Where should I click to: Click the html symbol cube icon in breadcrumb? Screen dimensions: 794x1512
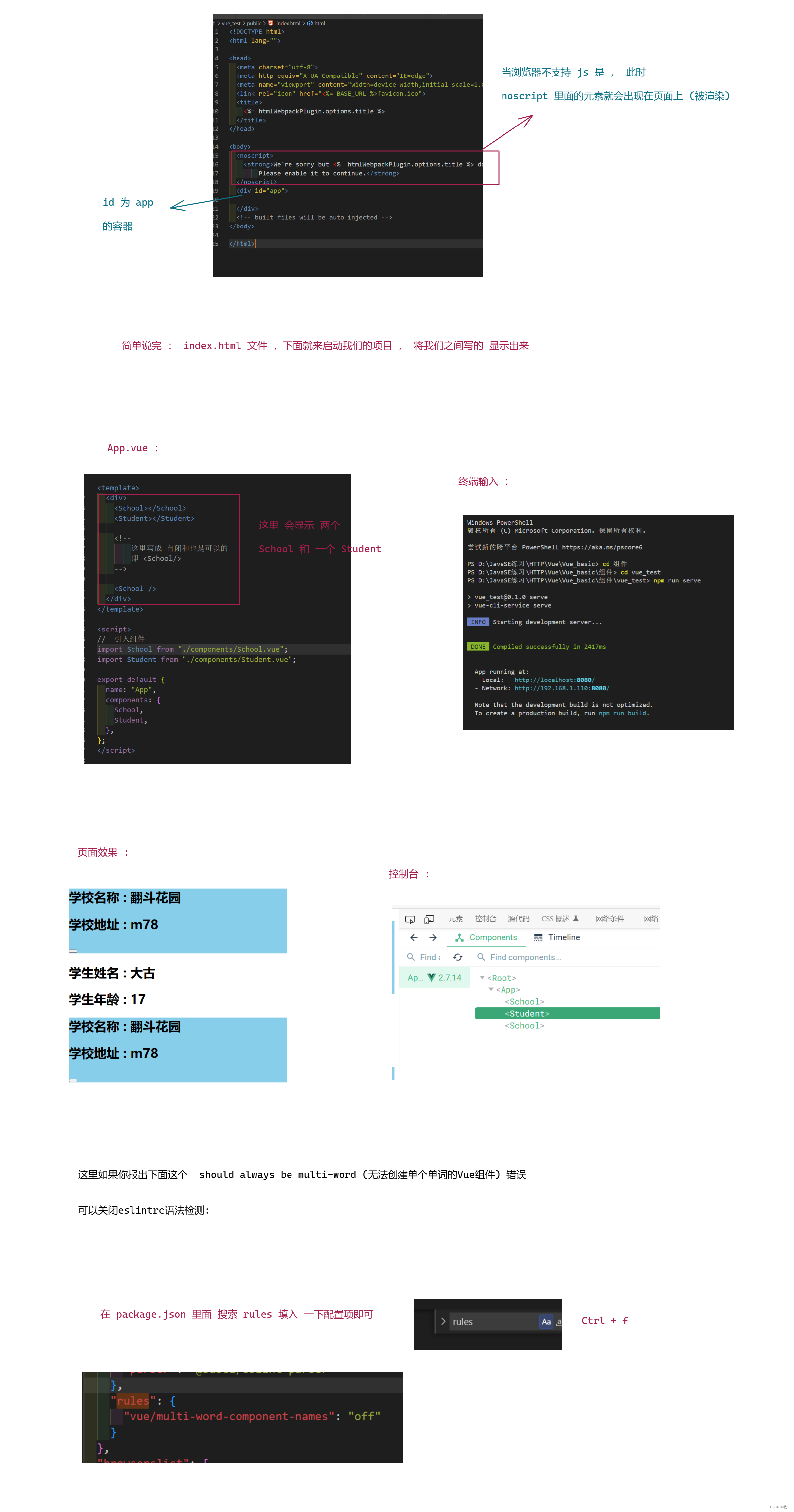pos(310,23)
